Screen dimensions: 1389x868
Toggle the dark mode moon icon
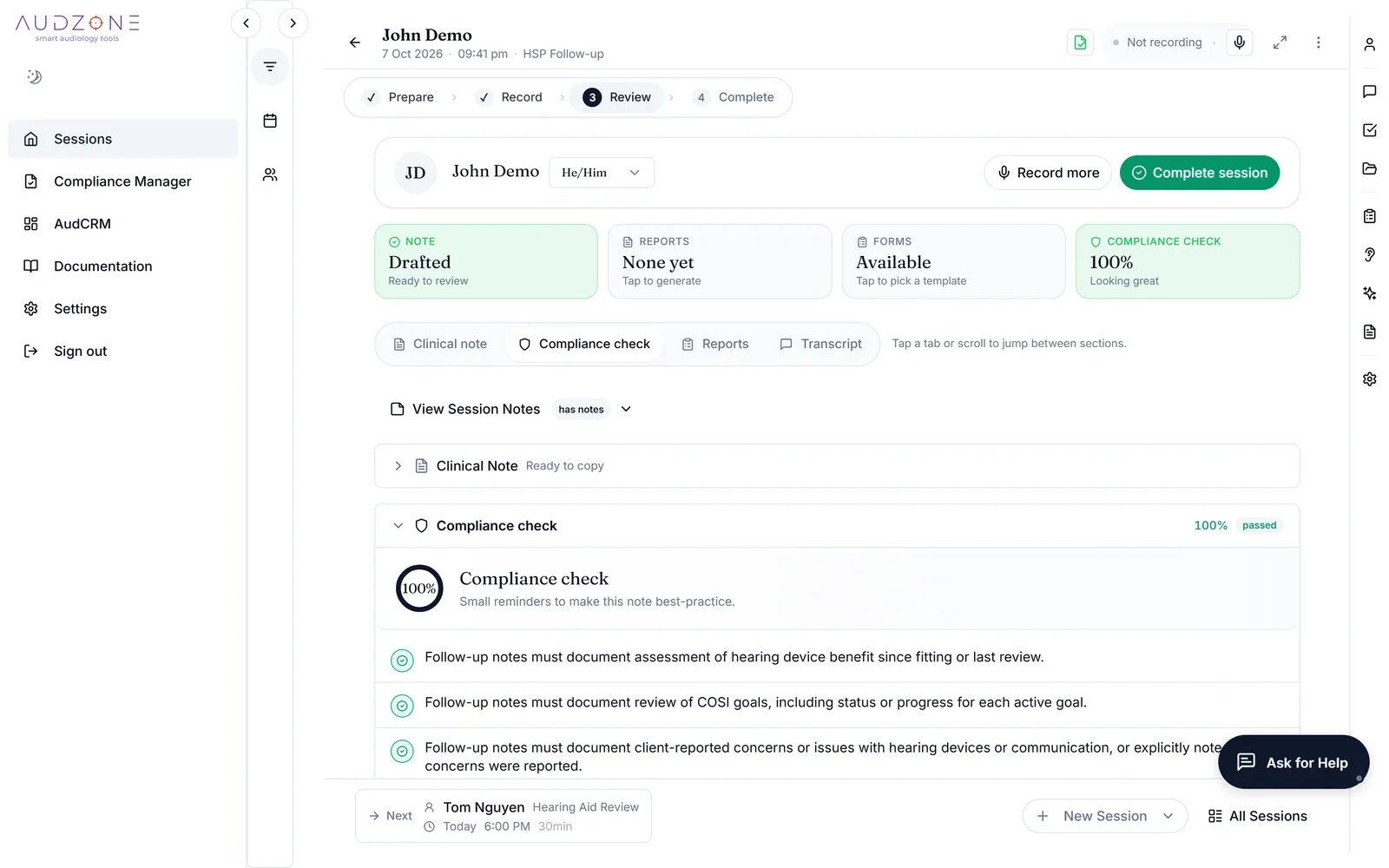tap(34, 76)
